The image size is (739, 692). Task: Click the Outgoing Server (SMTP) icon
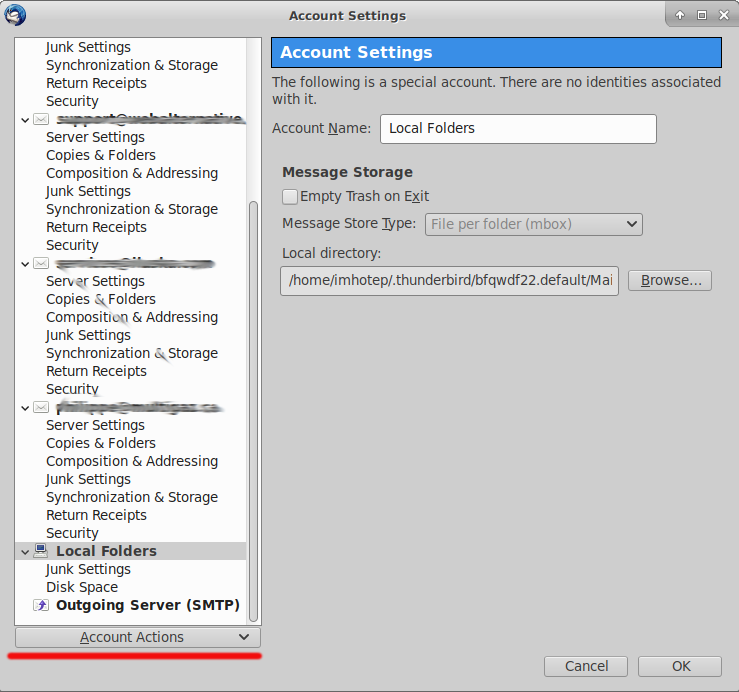pos(41,605)
